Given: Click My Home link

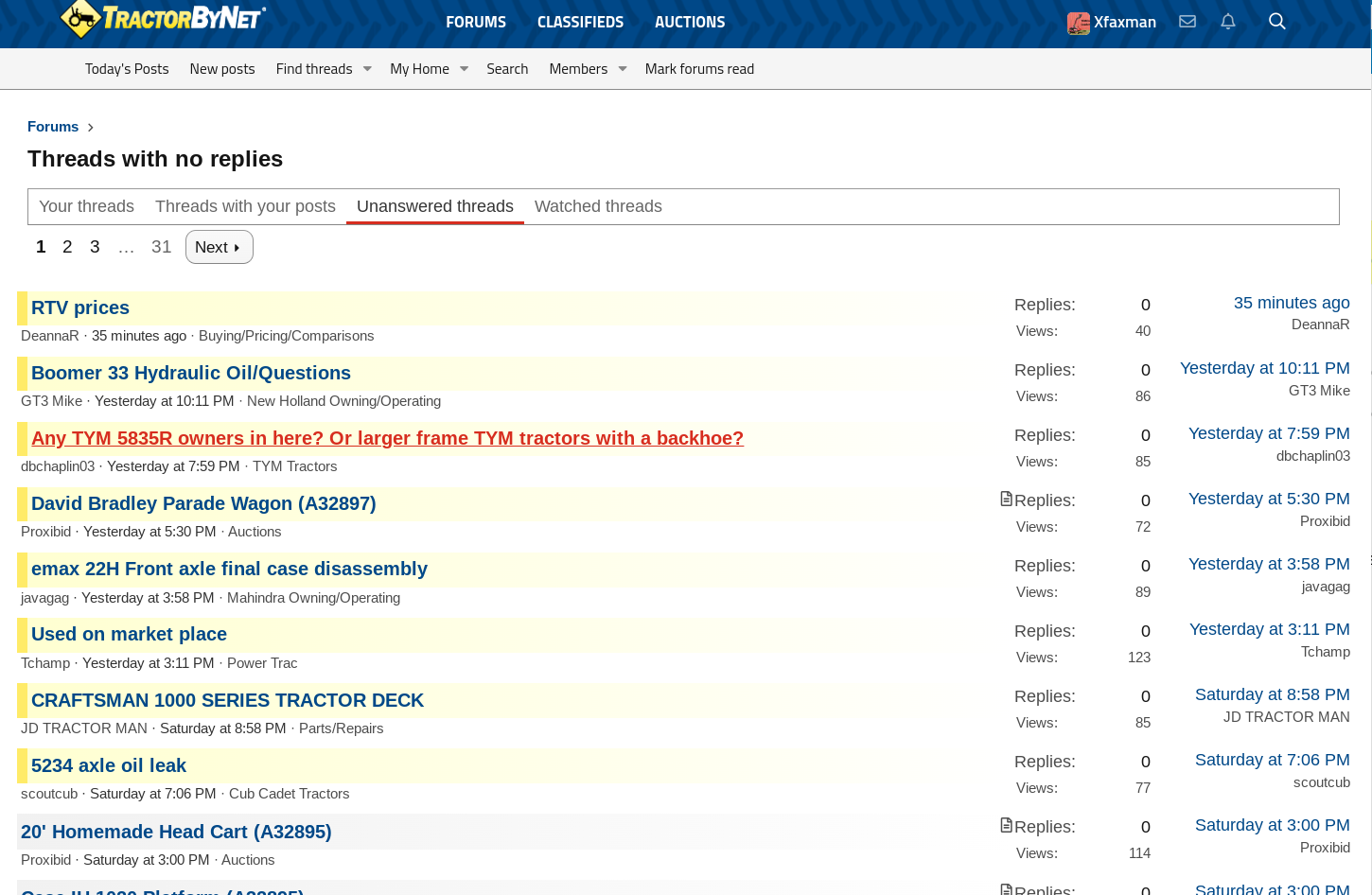Looking at the screenshot, I should click(419, 69).
